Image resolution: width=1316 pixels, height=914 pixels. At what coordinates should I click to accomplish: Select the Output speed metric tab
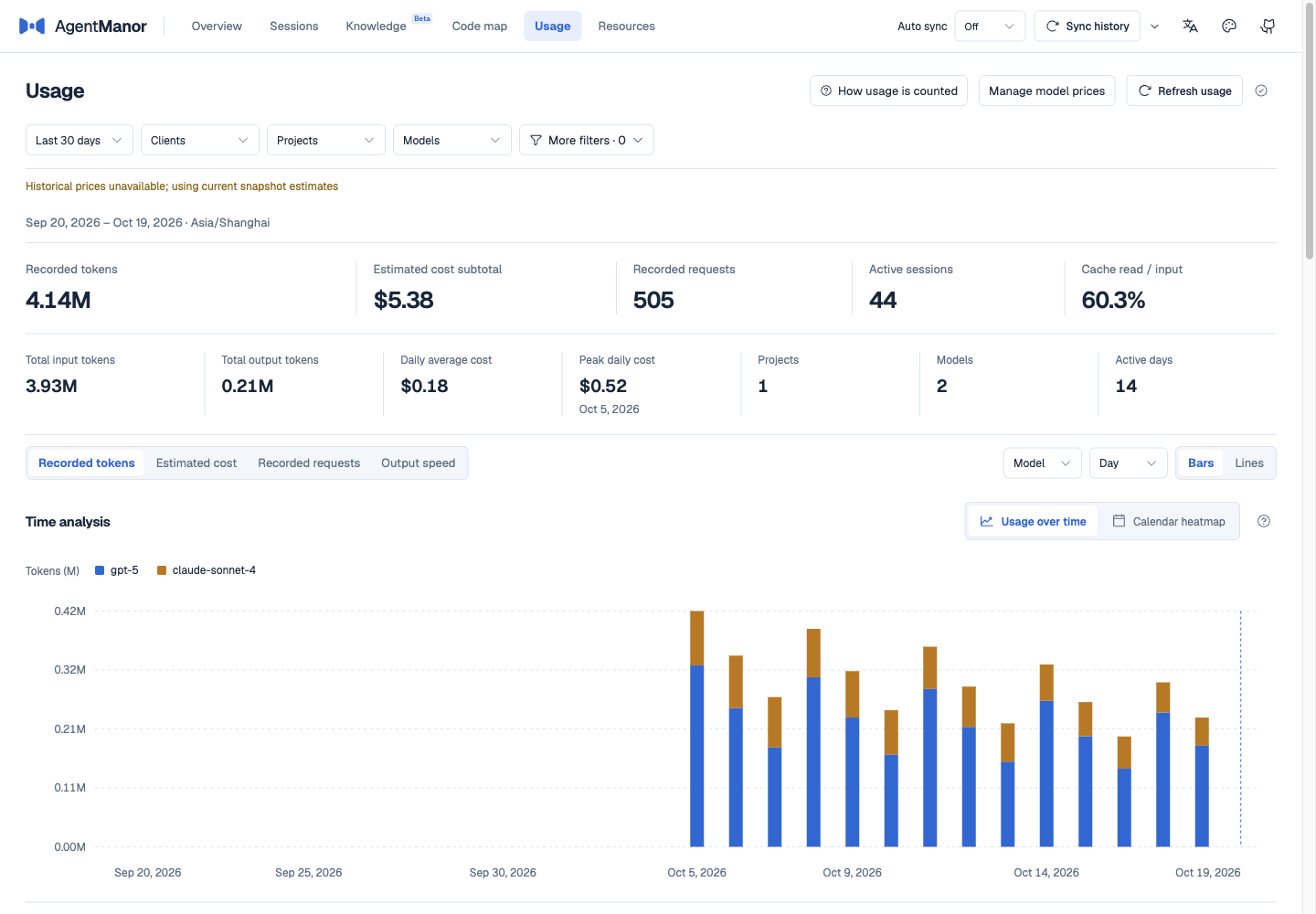tap(419, 463)
